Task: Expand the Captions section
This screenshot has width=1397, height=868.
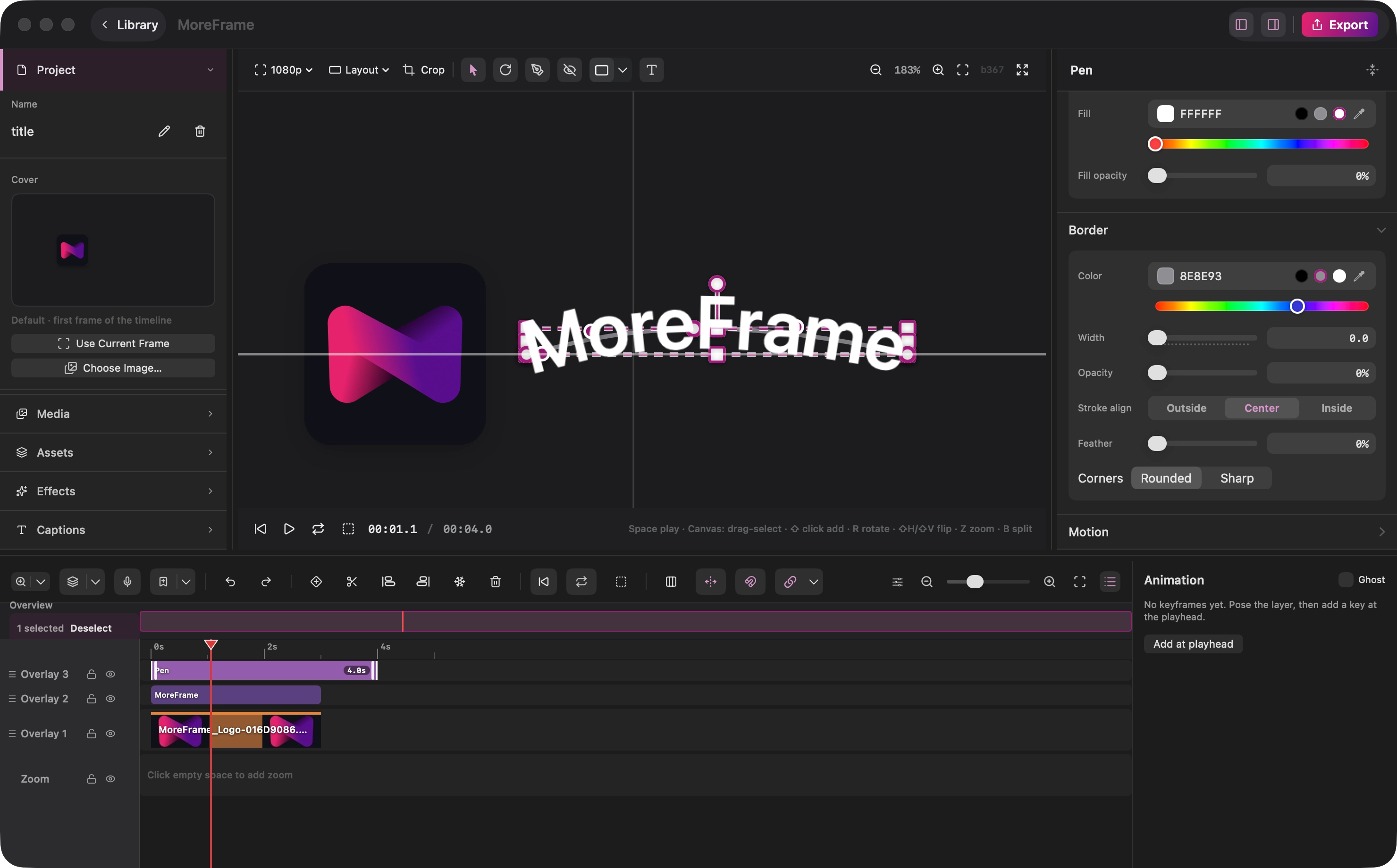Action: coord(114,530)
